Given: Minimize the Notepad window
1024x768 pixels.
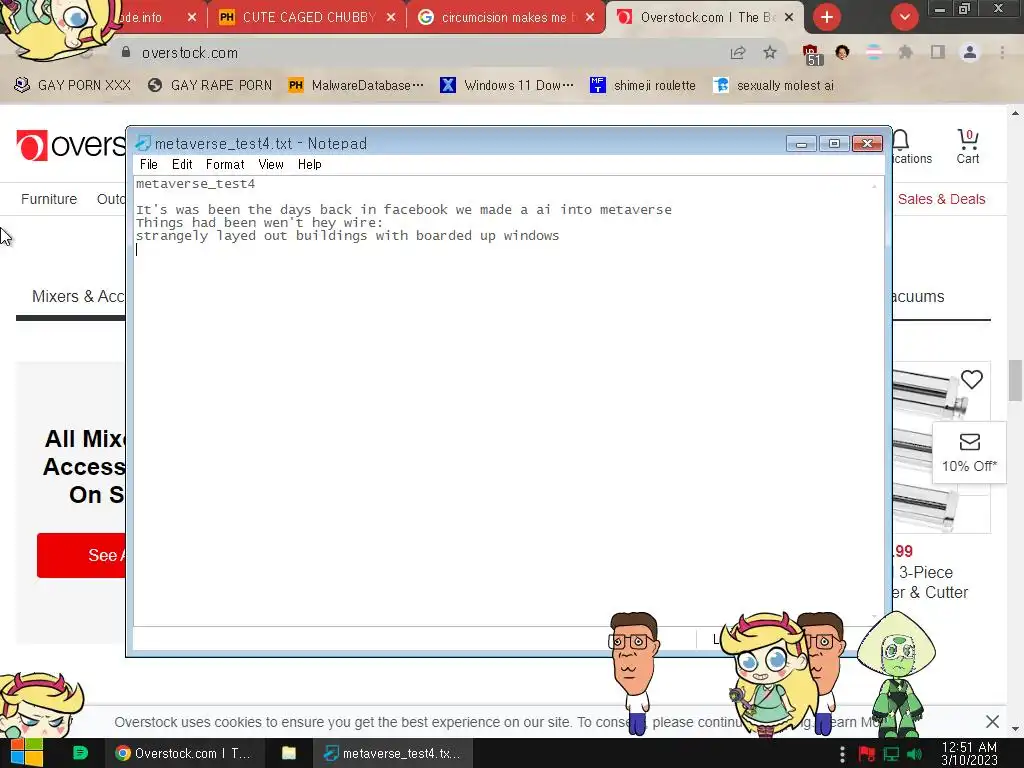Looking at the screenshot, I should pos(801,143).
